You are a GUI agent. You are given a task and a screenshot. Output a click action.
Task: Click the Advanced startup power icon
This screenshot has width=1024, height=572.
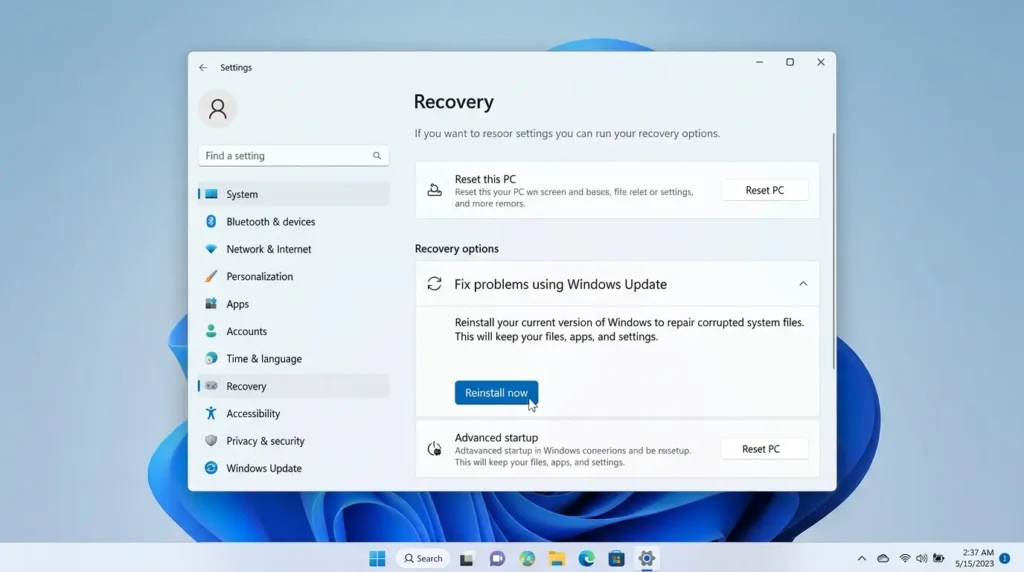tap(434, 449)
